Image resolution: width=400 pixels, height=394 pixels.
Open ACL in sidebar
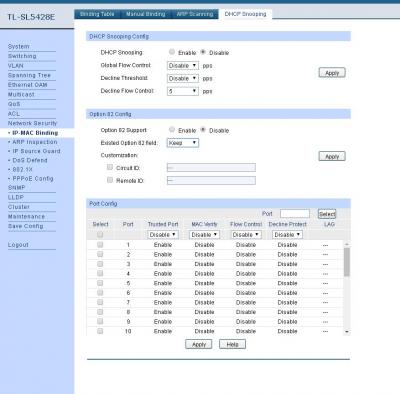(14, 114)
